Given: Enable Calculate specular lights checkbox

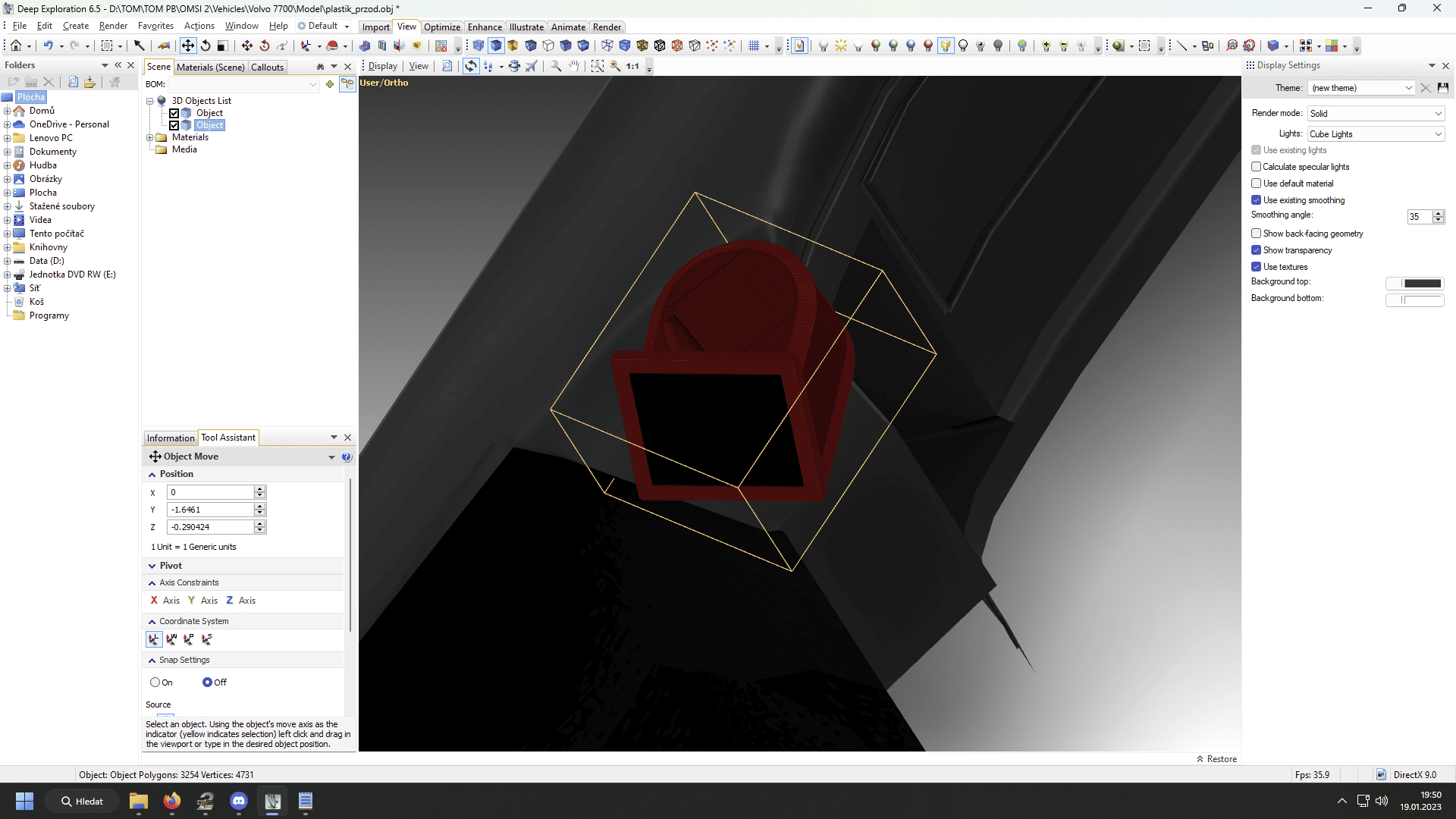Looking at the screenshot, I should pyautogui.click(x=1256, y=167).
